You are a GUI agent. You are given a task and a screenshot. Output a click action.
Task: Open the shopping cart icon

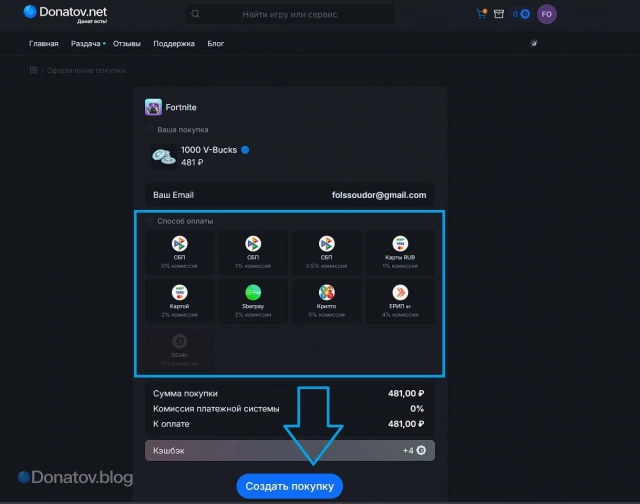tap(482, 14)
